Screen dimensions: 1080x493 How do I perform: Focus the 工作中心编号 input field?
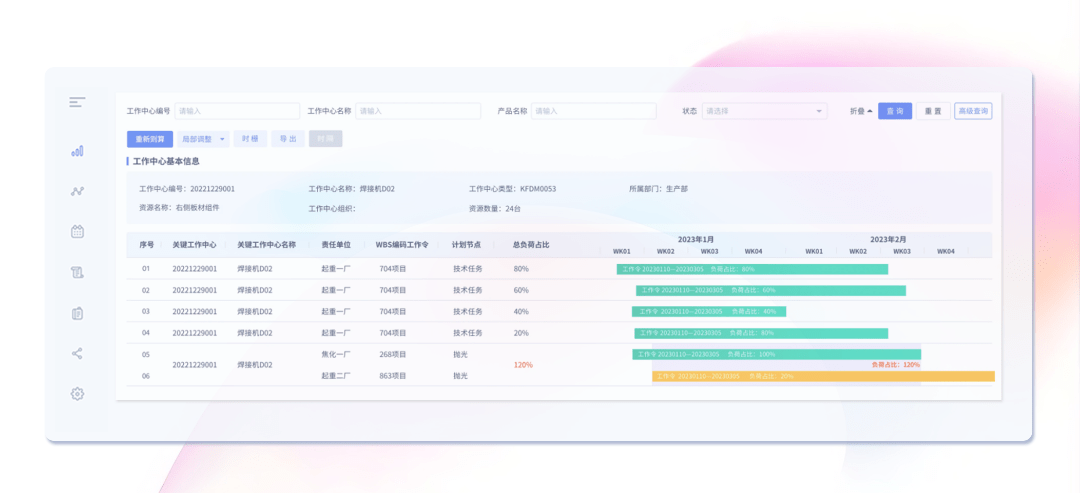(237, 111)
